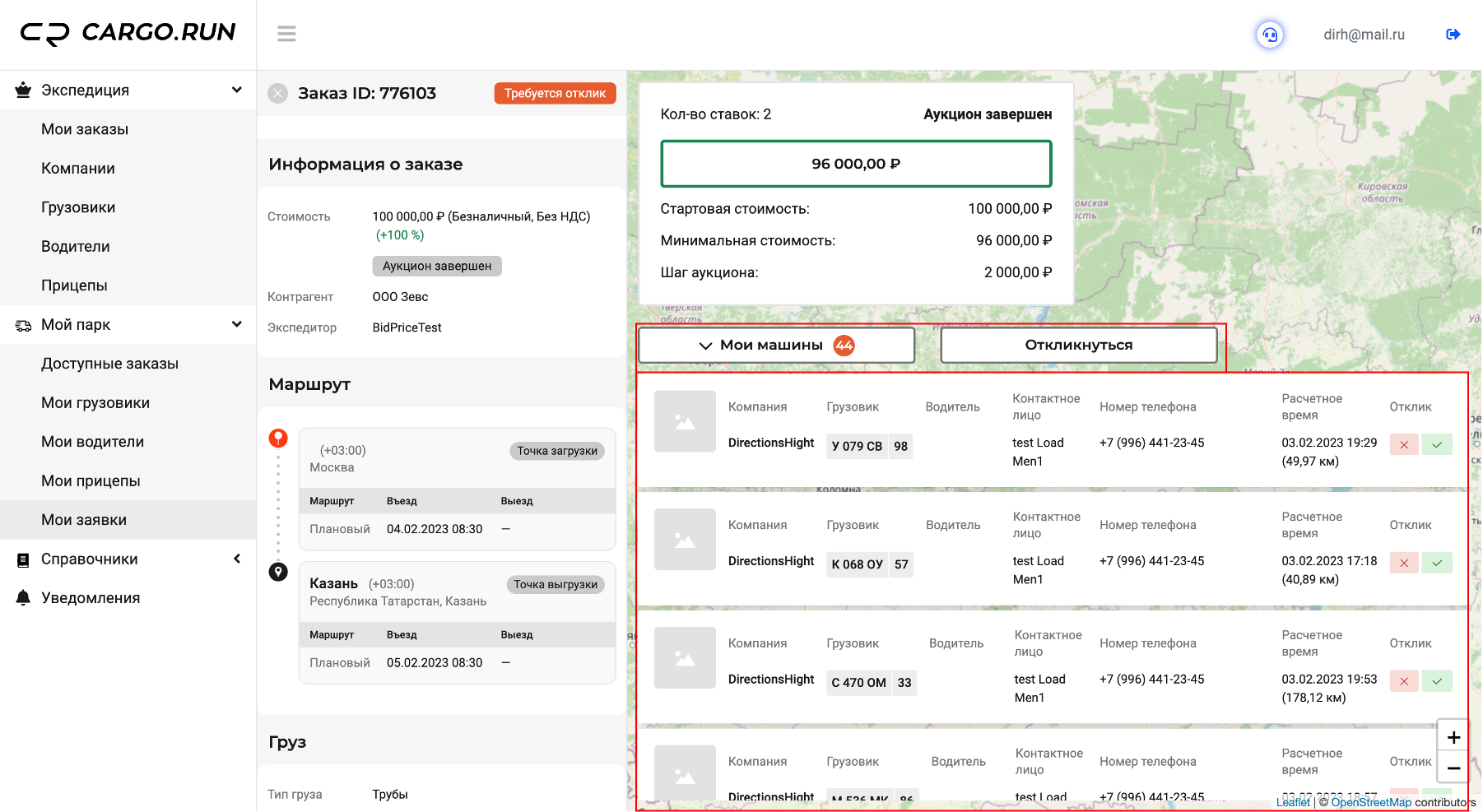The image size is (1483, 812).
Task: Collapse the Экспедиция section chevron
Action: click(237, 90)
